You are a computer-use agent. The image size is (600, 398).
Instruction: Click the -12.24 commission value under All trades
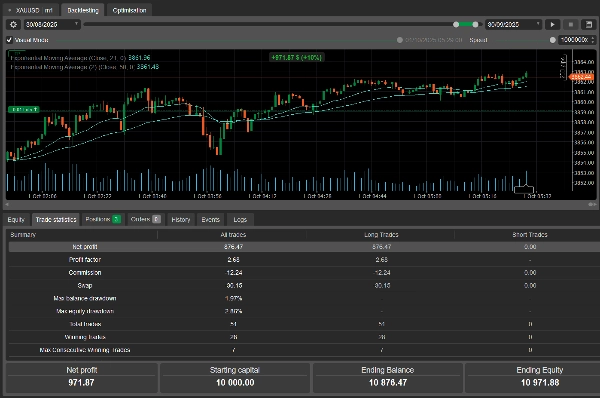(x=233, y=272)
